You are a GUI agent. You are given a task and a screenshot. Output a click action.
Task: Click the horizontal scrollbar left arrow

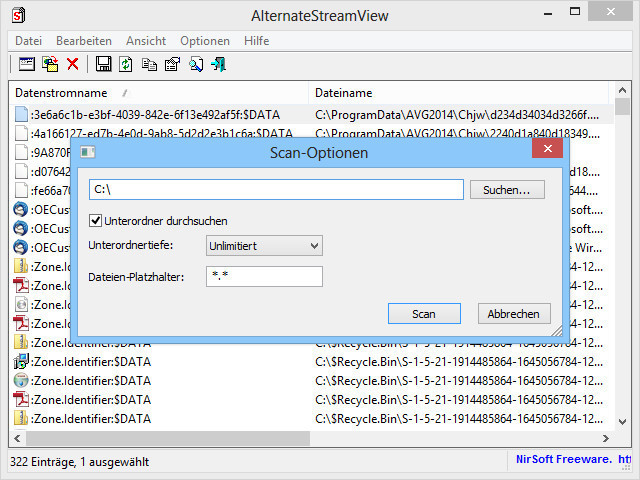(17, 438)
